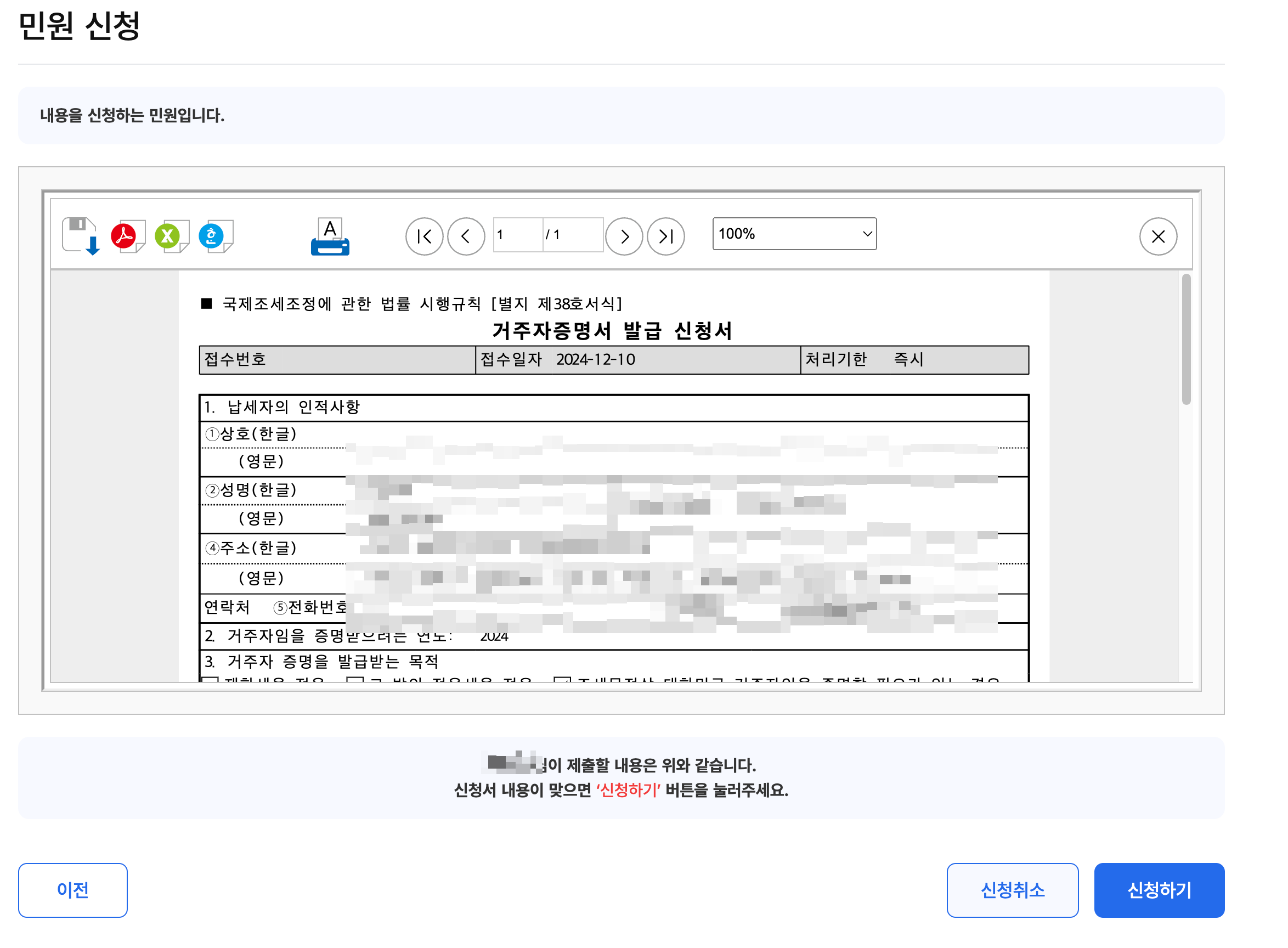Click the 거주자증명서 발급 신청서 title

(x=612, y=330)
